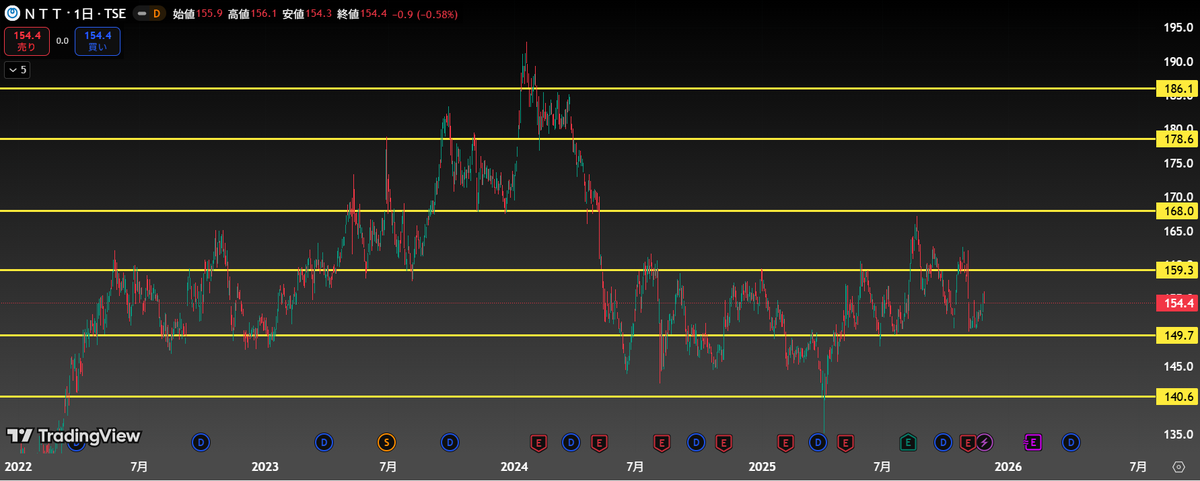Click the NTT・1日・TSE symbol title
Viewport: 1200px width, 481px height.
75,15
